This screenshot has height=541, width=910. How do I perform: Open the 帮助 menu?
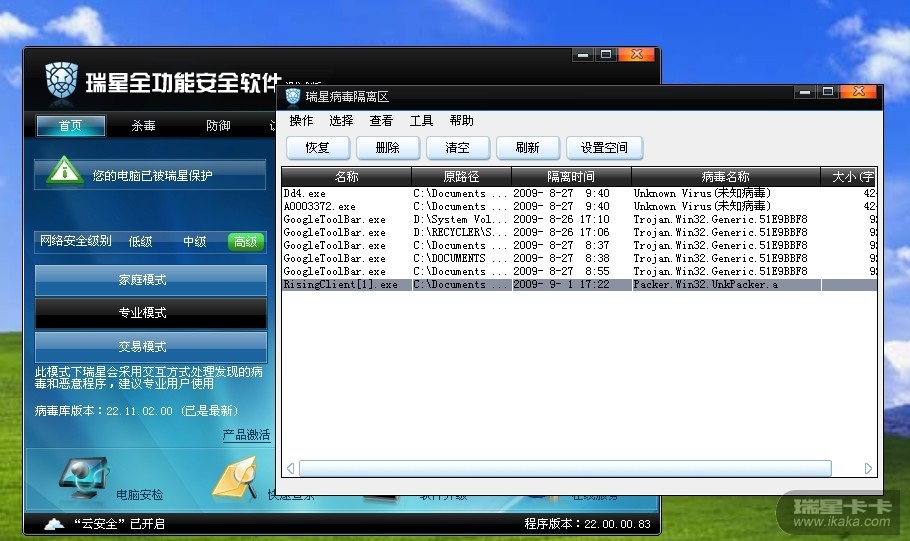[x=461, y=121]
